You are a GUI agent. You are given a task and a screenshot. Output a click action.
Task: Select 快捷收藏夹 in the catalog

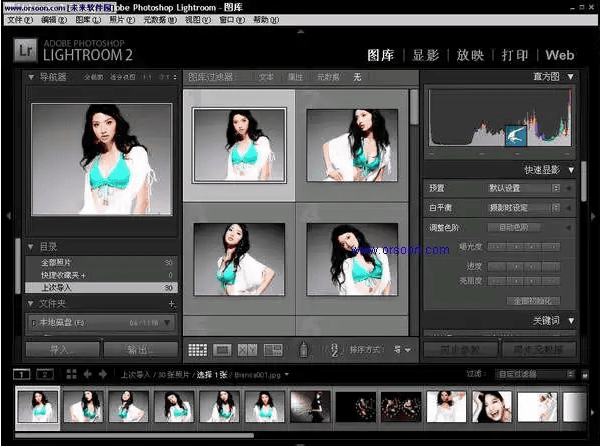(x=101, y=275)
